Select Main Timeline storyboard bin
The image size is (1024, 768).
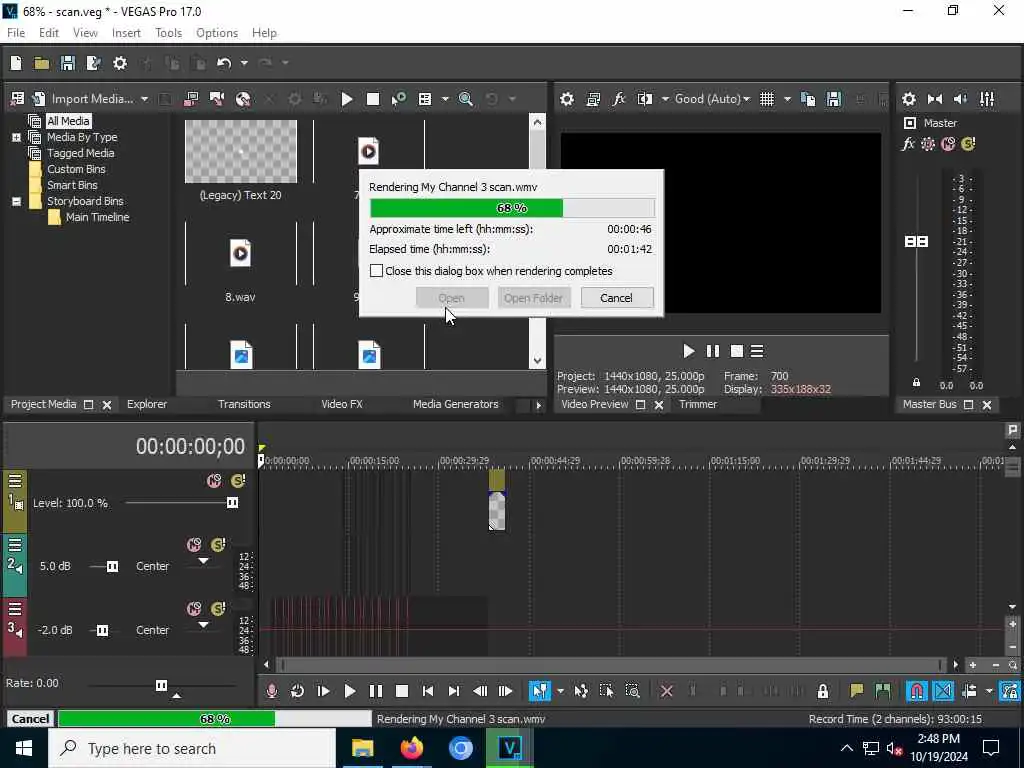97,217
